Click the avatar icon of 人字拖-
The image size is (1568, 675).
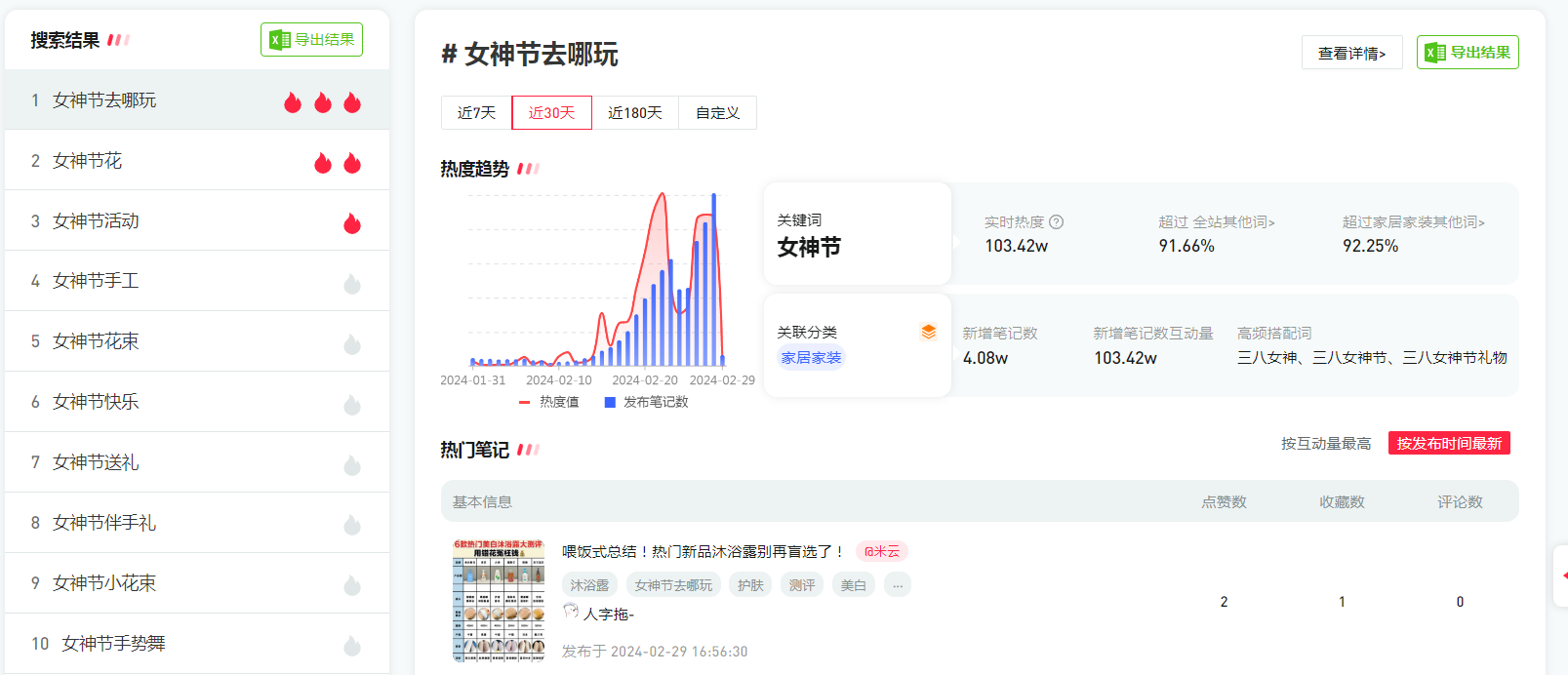pyautogui.click(x=571, y=613)
